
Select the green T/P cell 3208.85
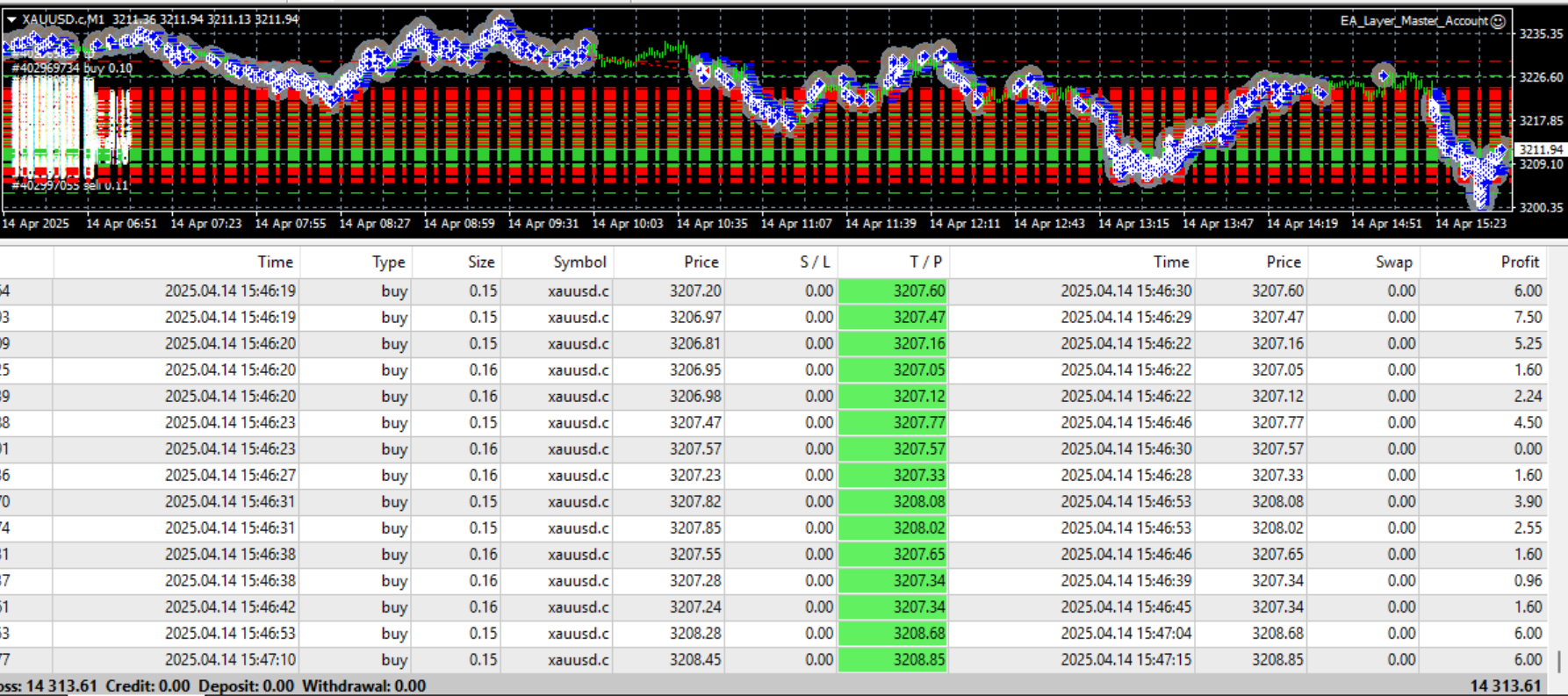[893, 660]
